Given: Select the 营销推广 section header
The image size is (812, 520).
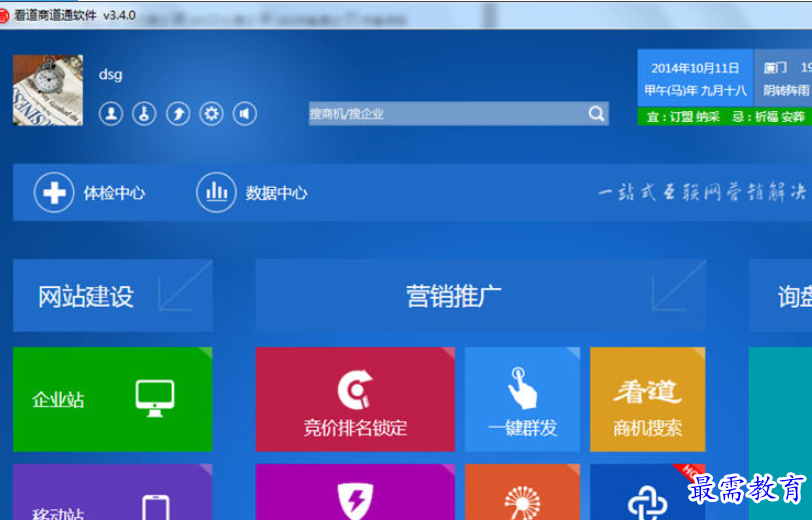Looking at the screenshot, I should click(480, 295).
